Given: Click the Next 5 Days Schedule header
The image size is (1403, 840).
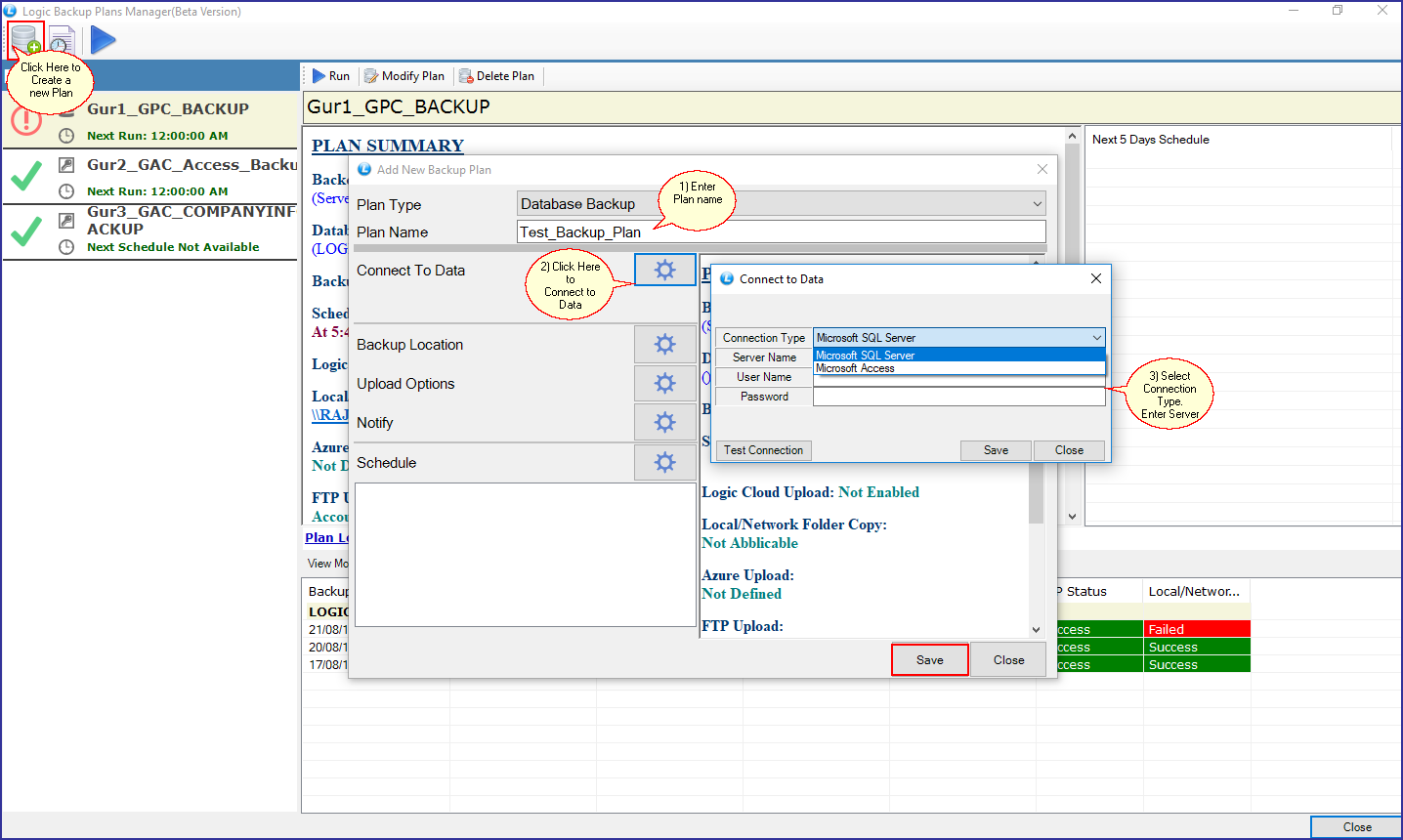Looking at the screenshot, I should [1150, 140].
